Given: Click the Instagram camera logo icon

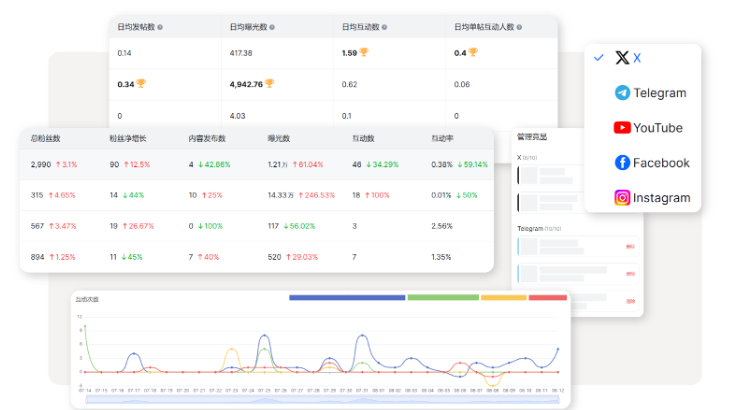Looking at the screenshot, I should click(x=622, y=198).
